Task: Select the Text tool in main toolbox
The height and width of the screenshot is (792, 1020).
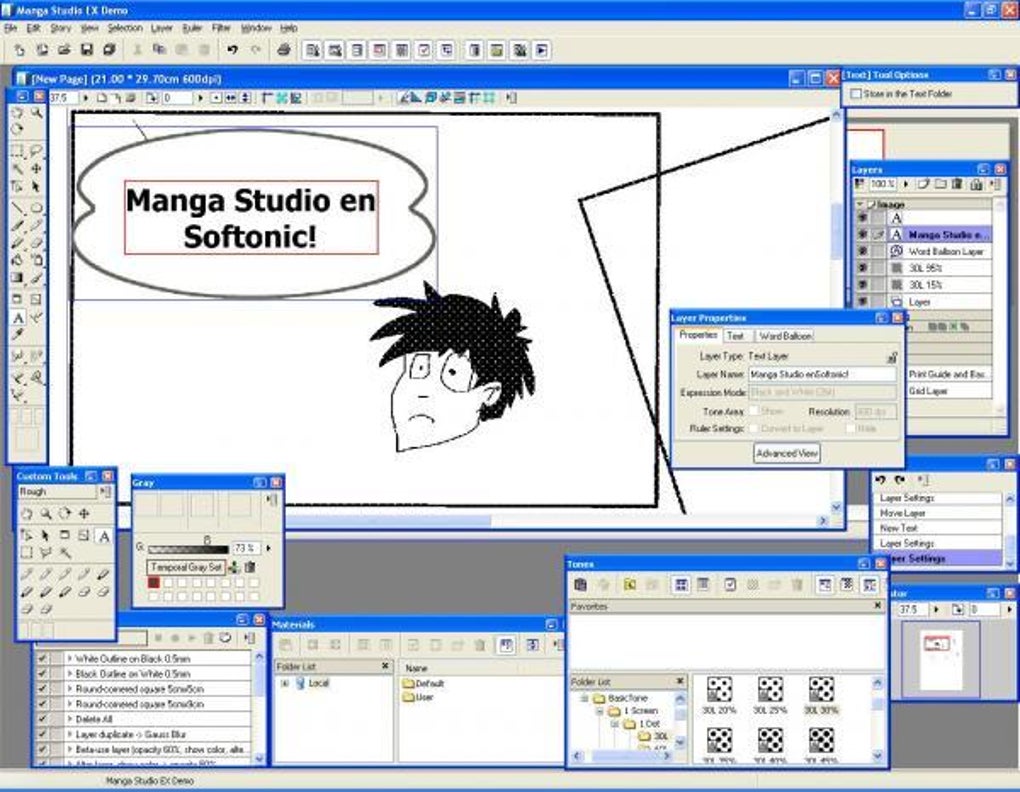Action: (x=18, y=318)
